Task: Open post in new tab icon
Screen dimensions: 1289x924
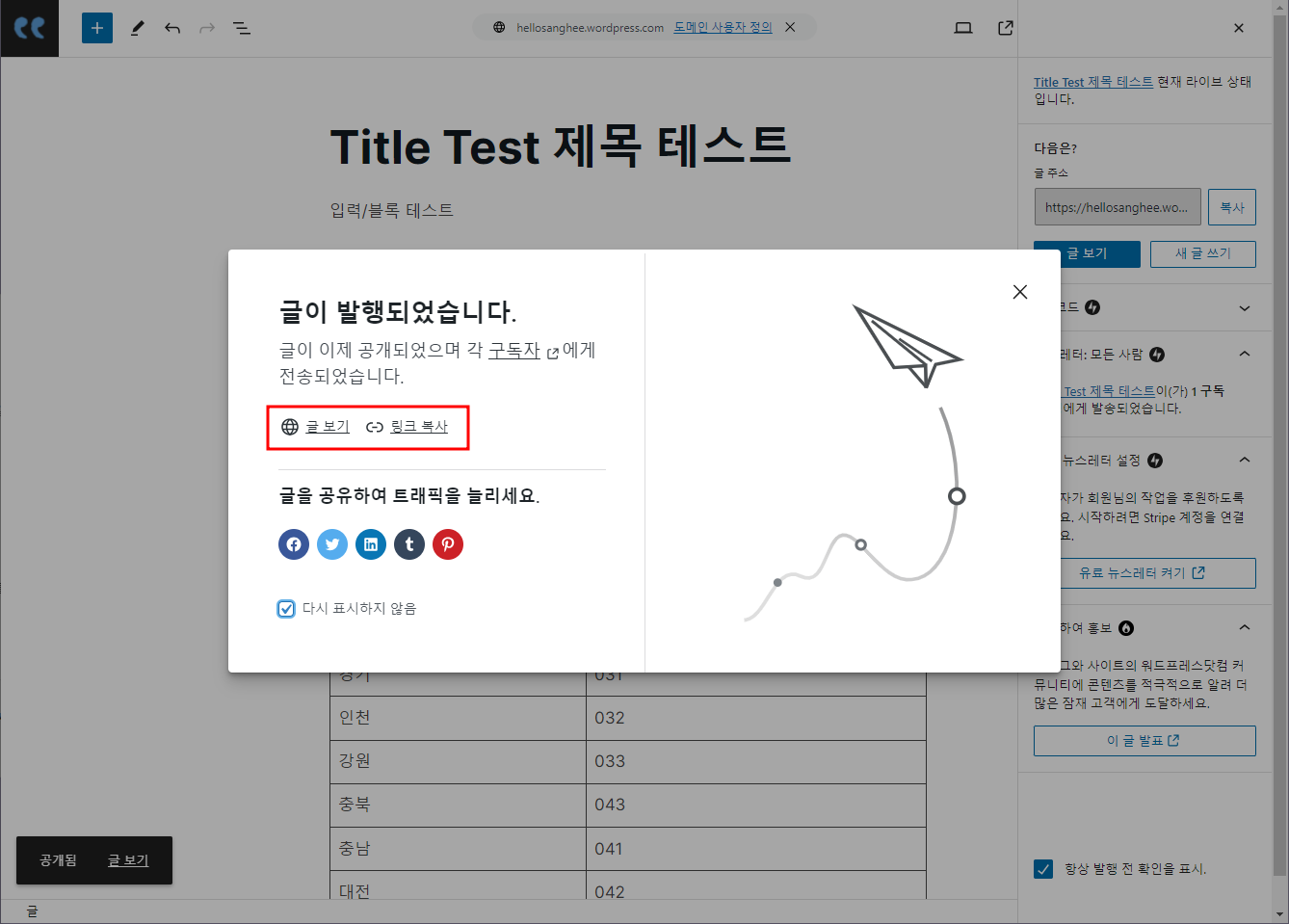Action: pos(1006,28)
